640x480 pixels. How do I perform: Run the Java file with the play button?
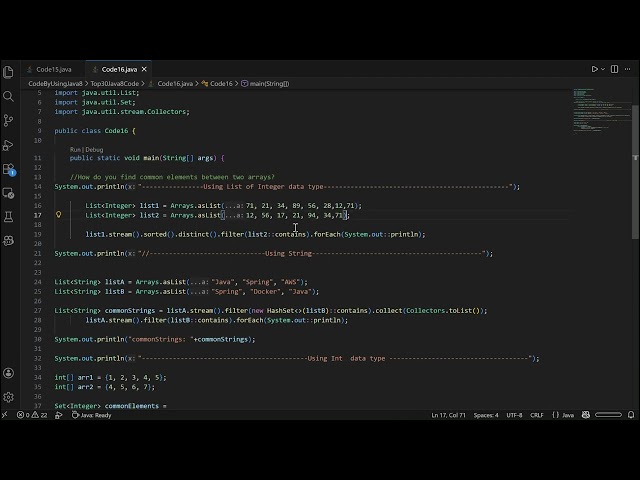[x=595, y=69]
